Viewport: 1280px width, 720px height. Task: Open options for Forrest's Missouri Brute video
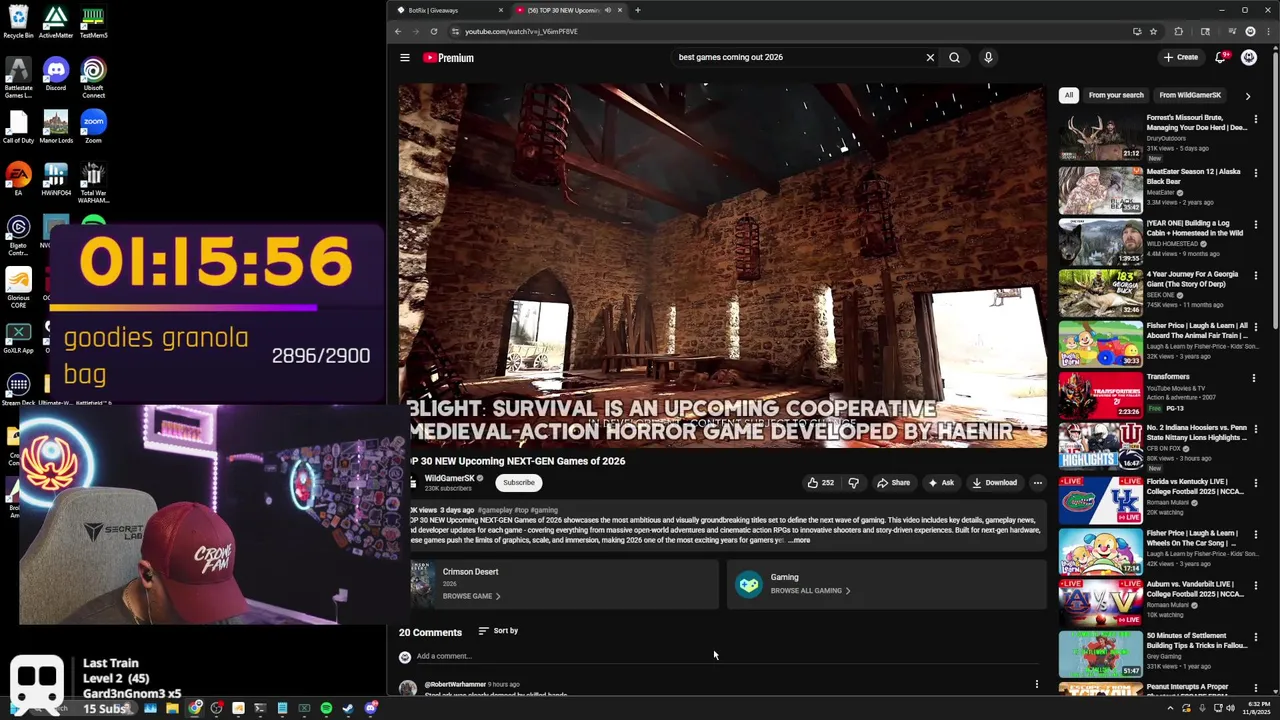(x=1254, y=119)
